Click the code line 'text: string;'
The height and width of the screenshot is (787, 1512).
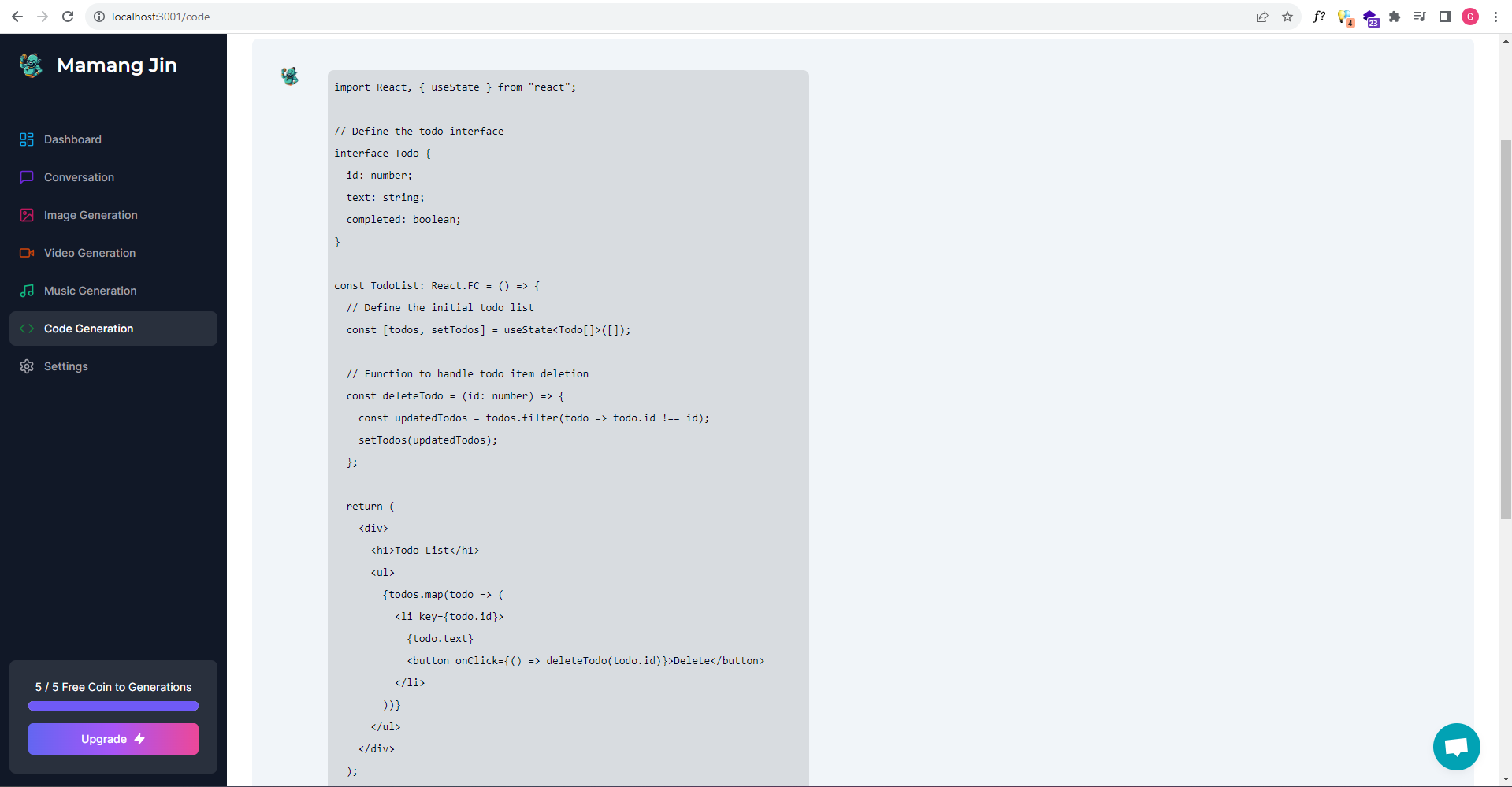point(385,198)
